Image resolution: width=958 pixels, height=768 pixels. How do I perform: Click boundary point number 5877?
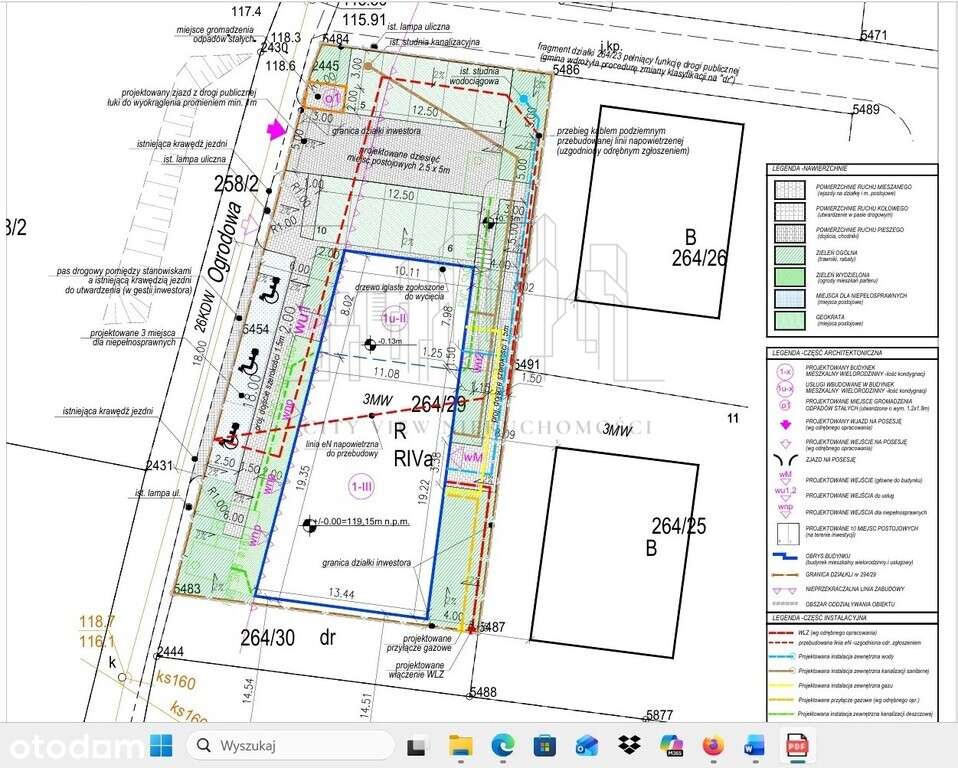pyautogui.click(x=659, y=715)
